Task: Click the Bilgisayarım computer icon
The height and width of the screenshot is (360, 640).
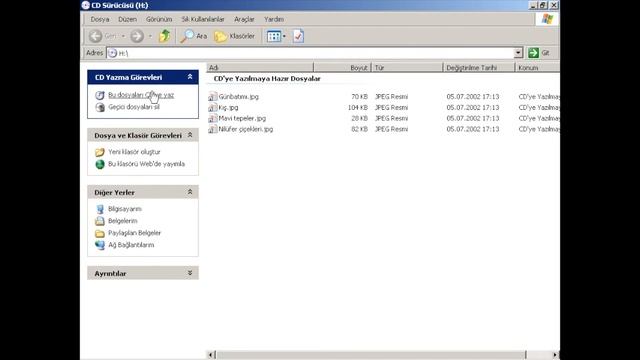Action: pyautogui.click(x=100, y=209)
